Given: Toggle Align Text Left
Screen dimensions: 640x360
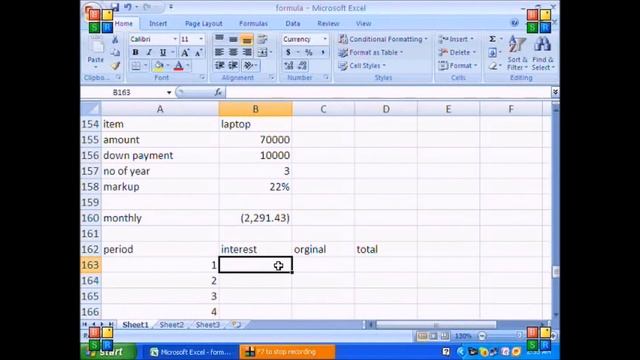Looking at the screenshot, I should 219,52.
